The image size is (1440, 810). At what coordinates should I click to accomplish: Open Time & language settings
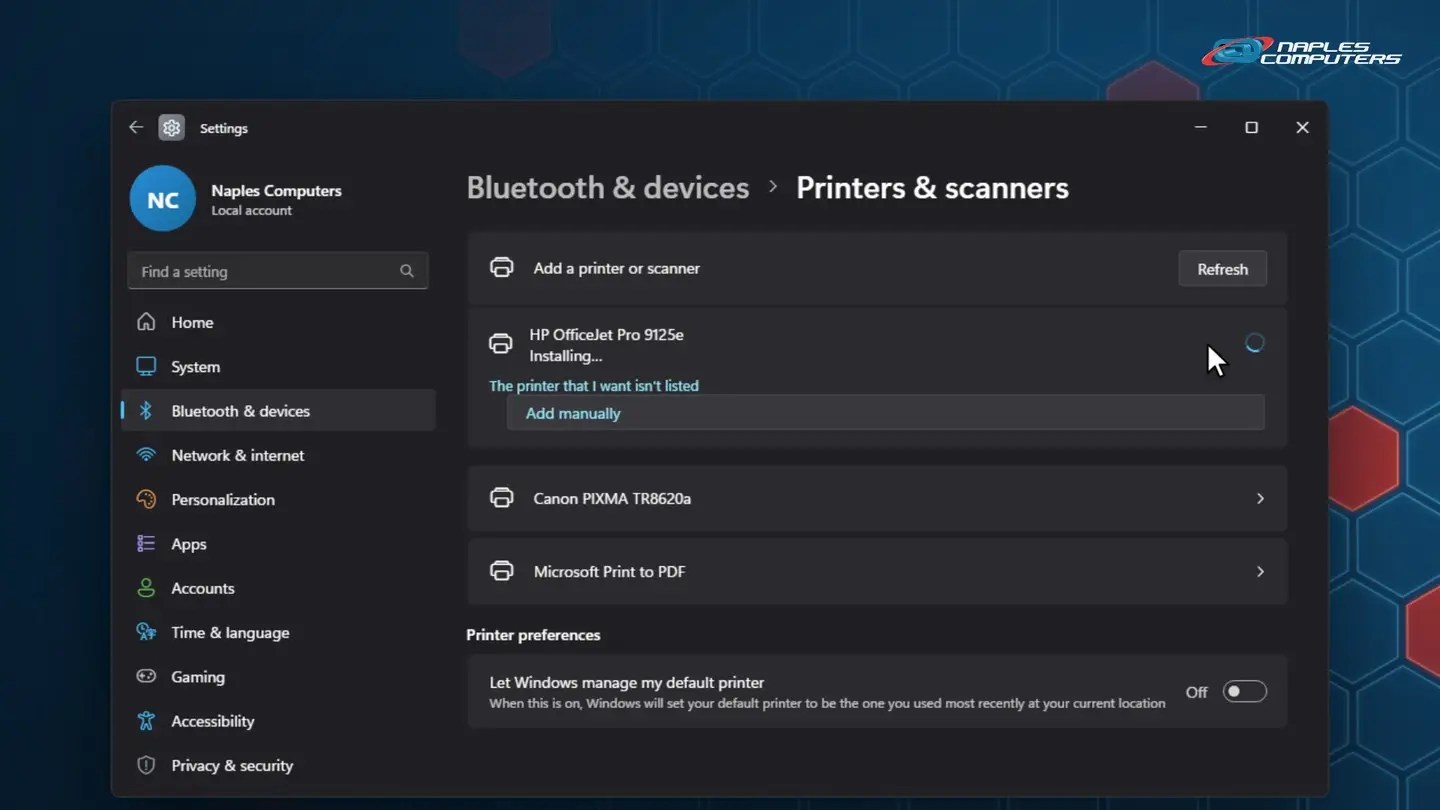click(278, 632)
